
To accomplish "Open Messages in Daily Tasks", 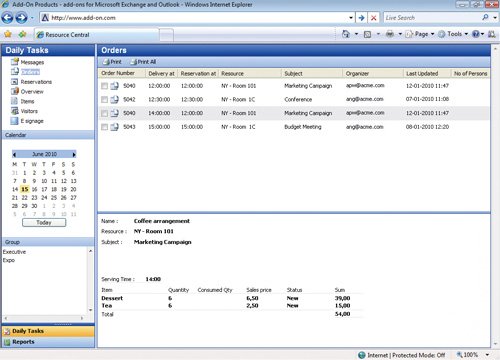I will [x=32, y=62].
